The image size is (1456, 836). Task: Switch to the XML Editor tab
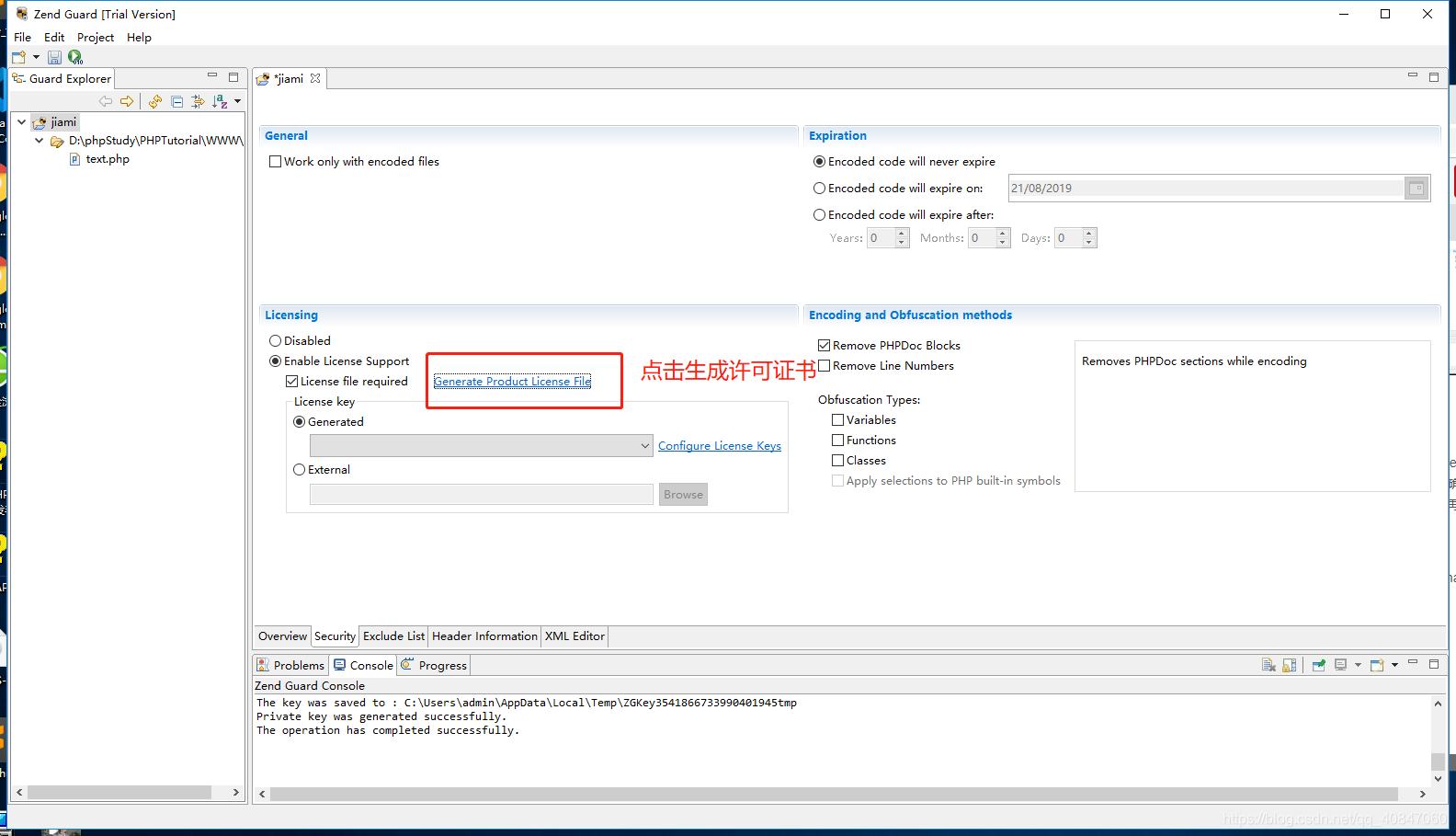click(574, 636)
